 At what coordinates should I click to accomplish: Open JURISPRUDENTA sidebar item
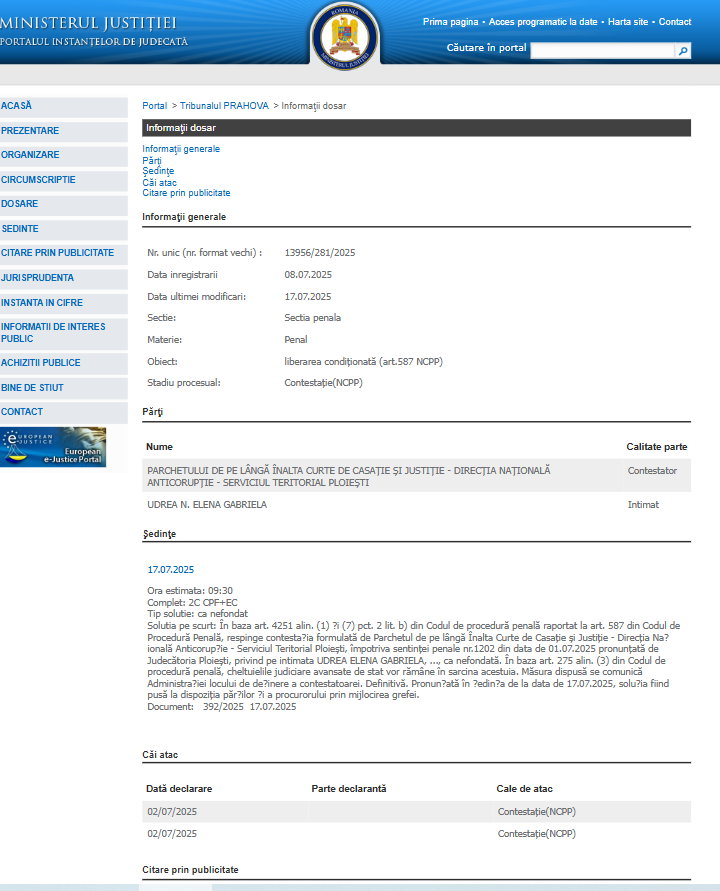[x=64, y=278]
